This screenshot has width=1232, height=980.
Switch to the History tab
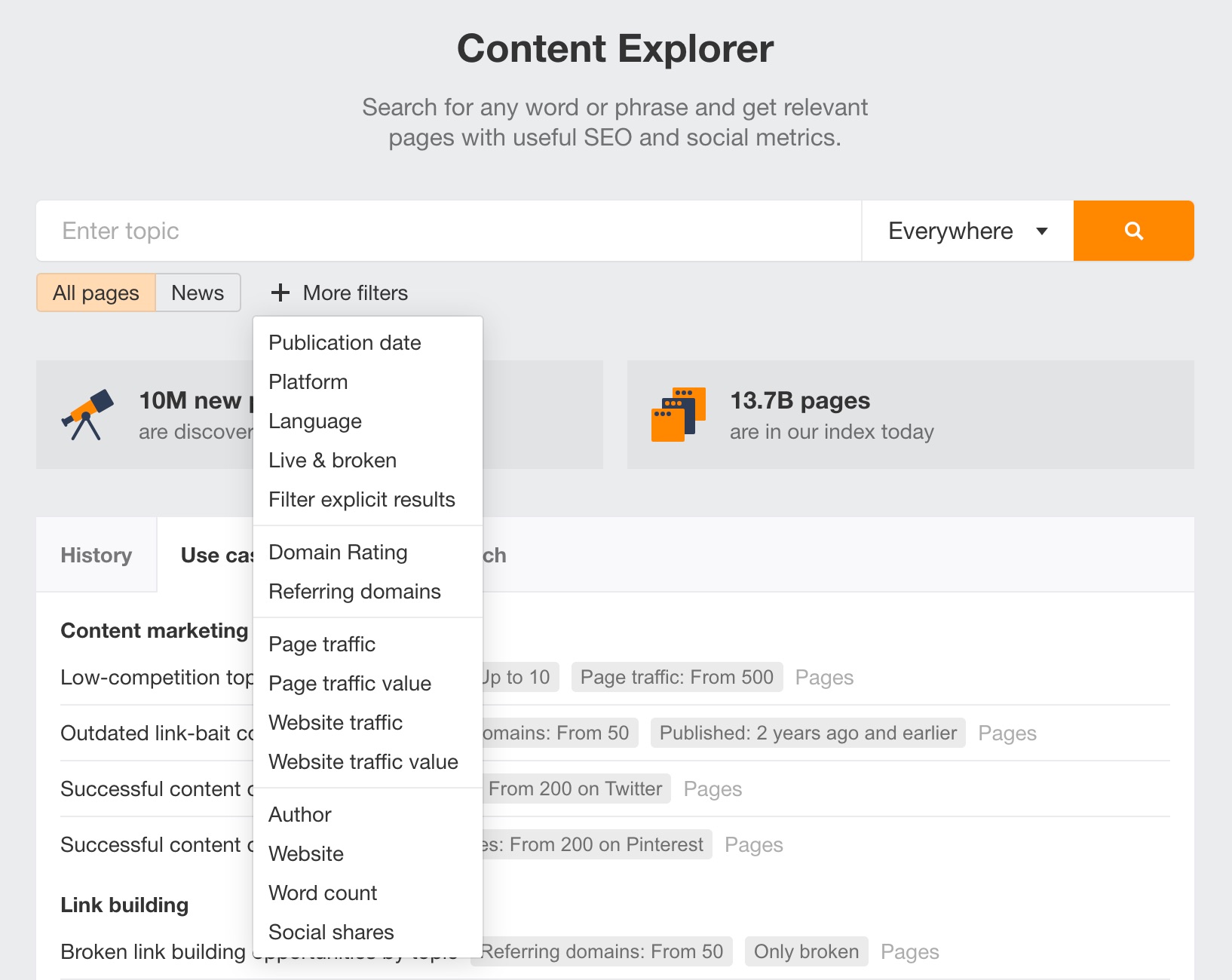[96, 555]
